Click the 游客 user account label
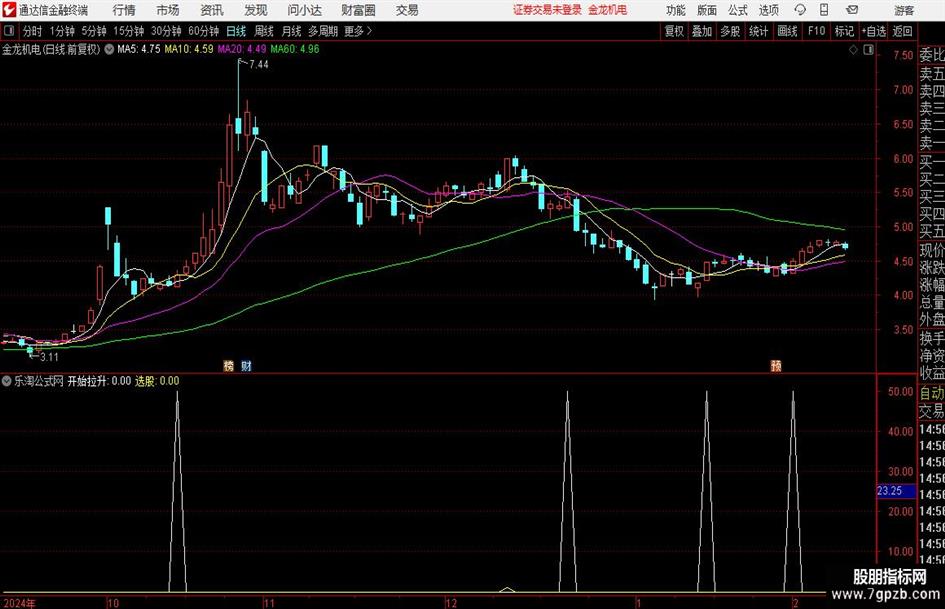Image resolution: width=945 pixels, height=609 pixels. point(904,10)
